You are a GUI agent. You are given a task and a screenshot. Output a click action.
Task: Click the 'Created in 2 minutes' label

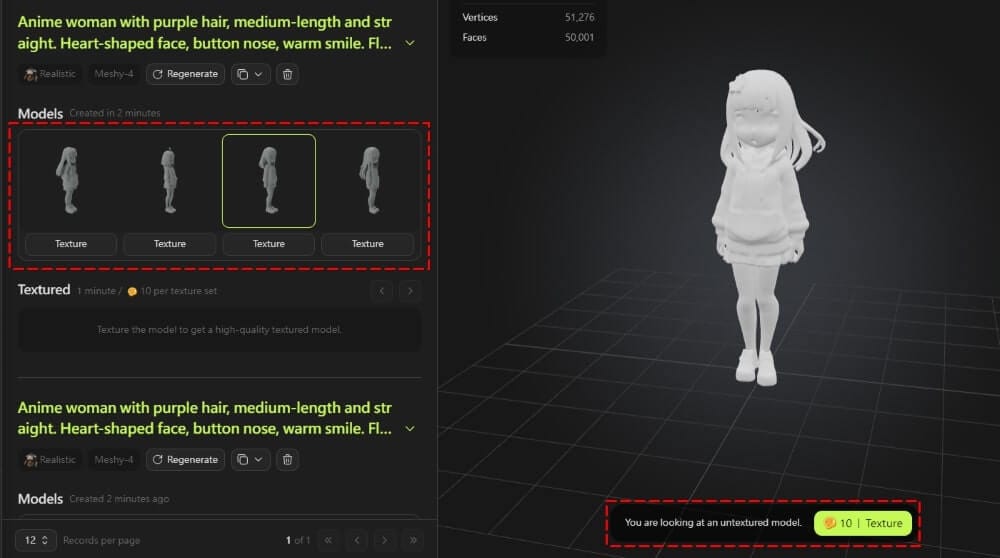point(115,113)
